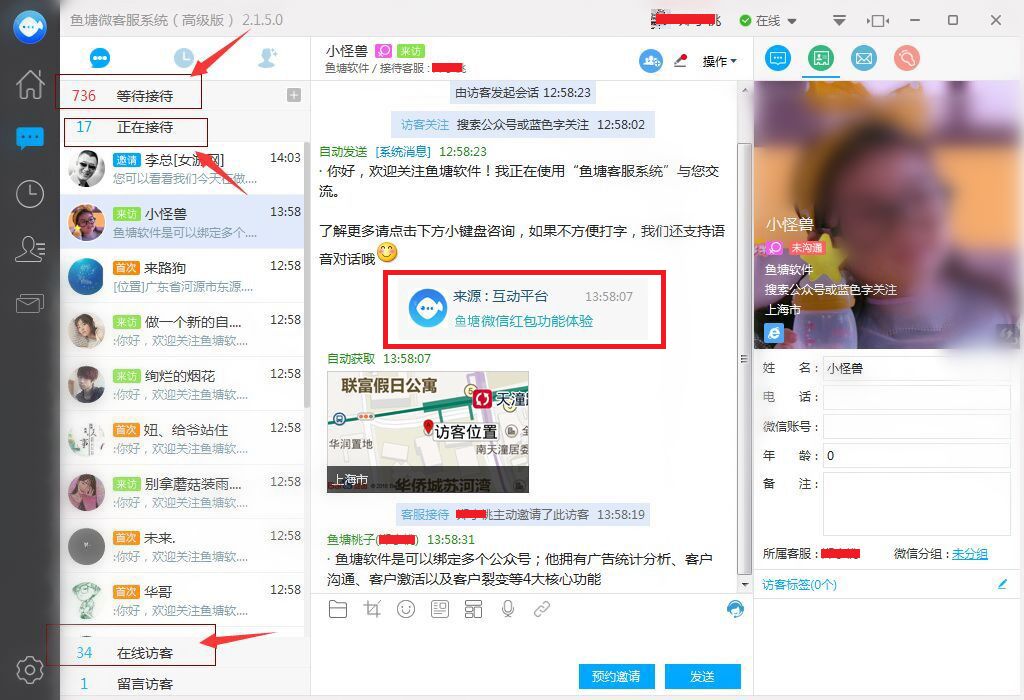
Task: Click the 姓名 field containing 小怪兽
Action: (917, 368)
